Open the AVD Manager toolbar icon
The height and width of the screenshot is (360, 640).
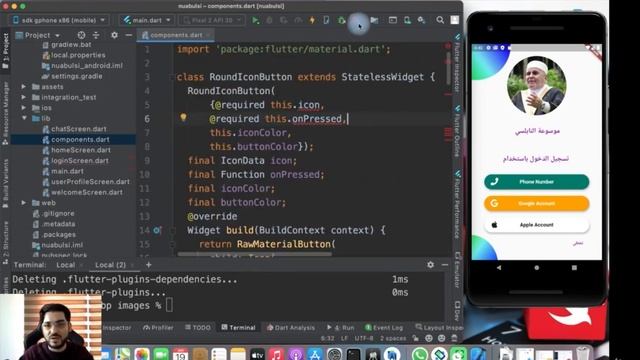(x=407, y=20)
